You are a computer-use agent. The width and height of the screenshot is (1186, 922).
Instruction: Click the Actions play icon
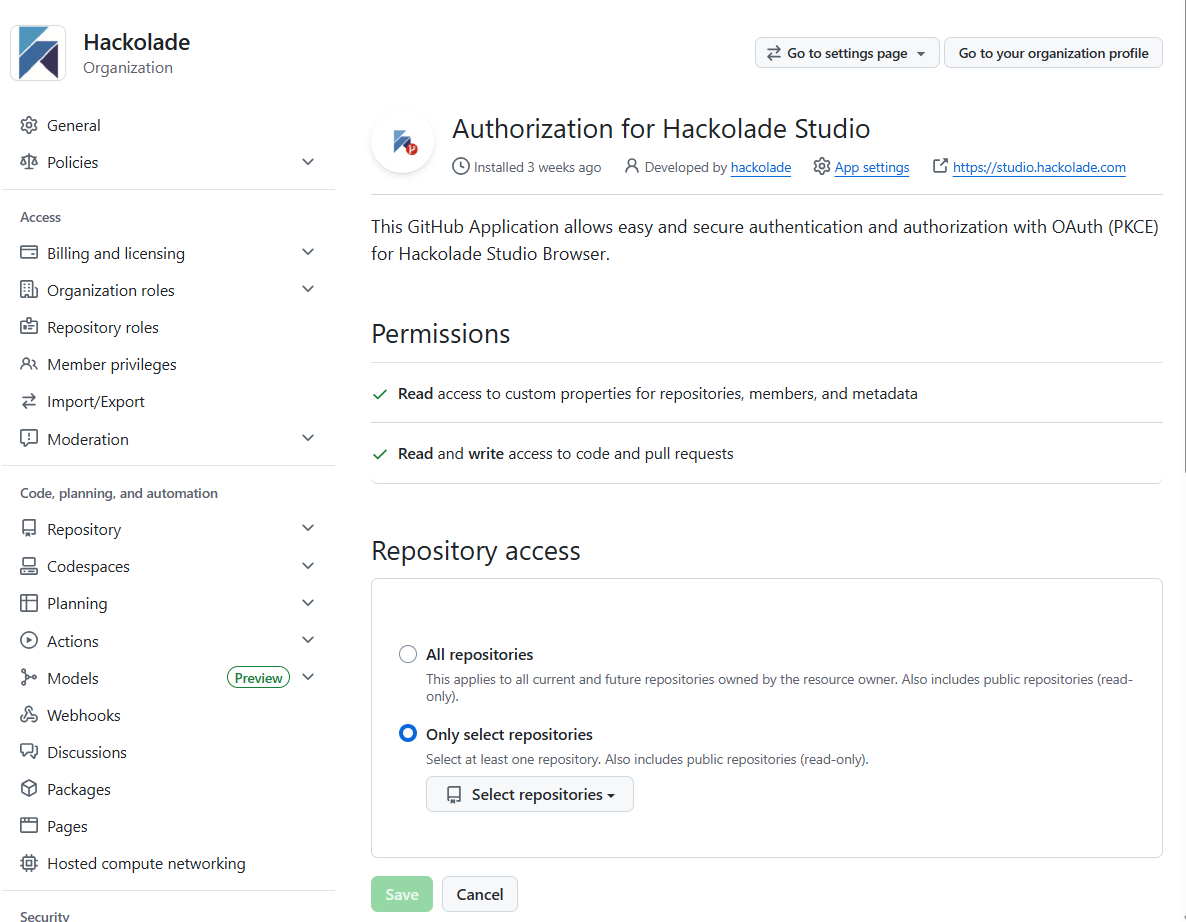tap(29, 641)
